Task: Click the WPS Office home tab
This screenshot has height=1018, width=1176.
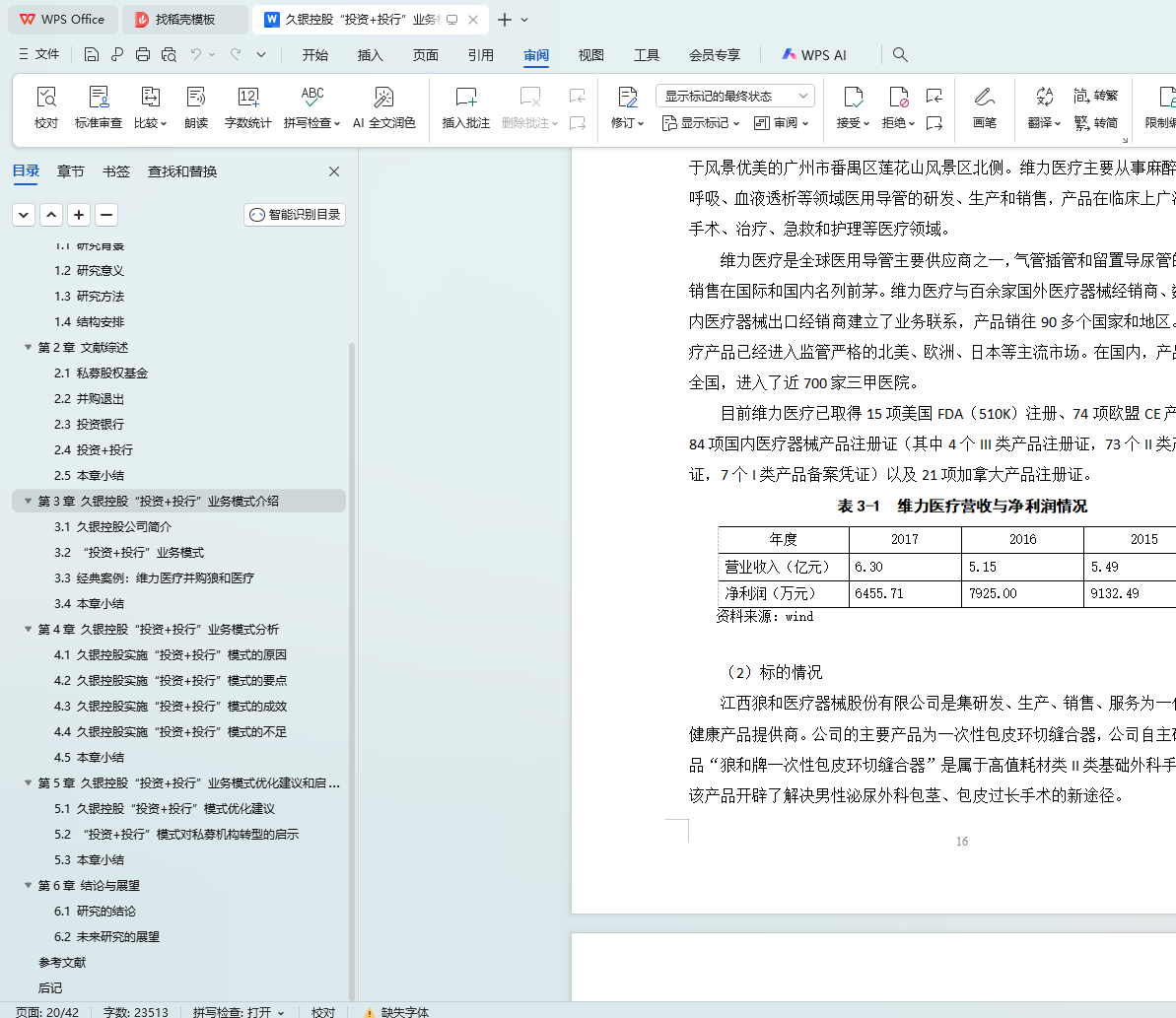Action: point(63,20)
